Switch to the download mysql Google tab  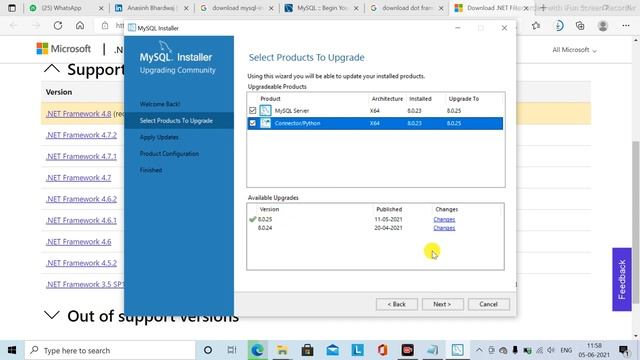[236, 8]
